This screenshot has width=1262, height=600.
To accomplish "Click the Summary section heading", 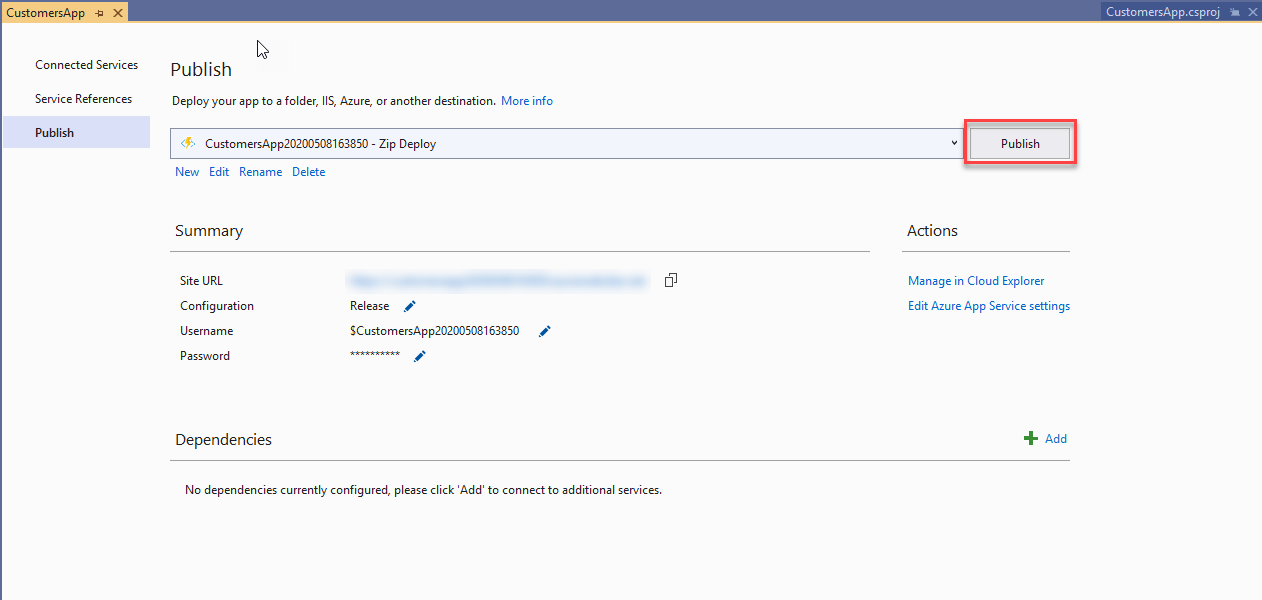I will (209, 231).
